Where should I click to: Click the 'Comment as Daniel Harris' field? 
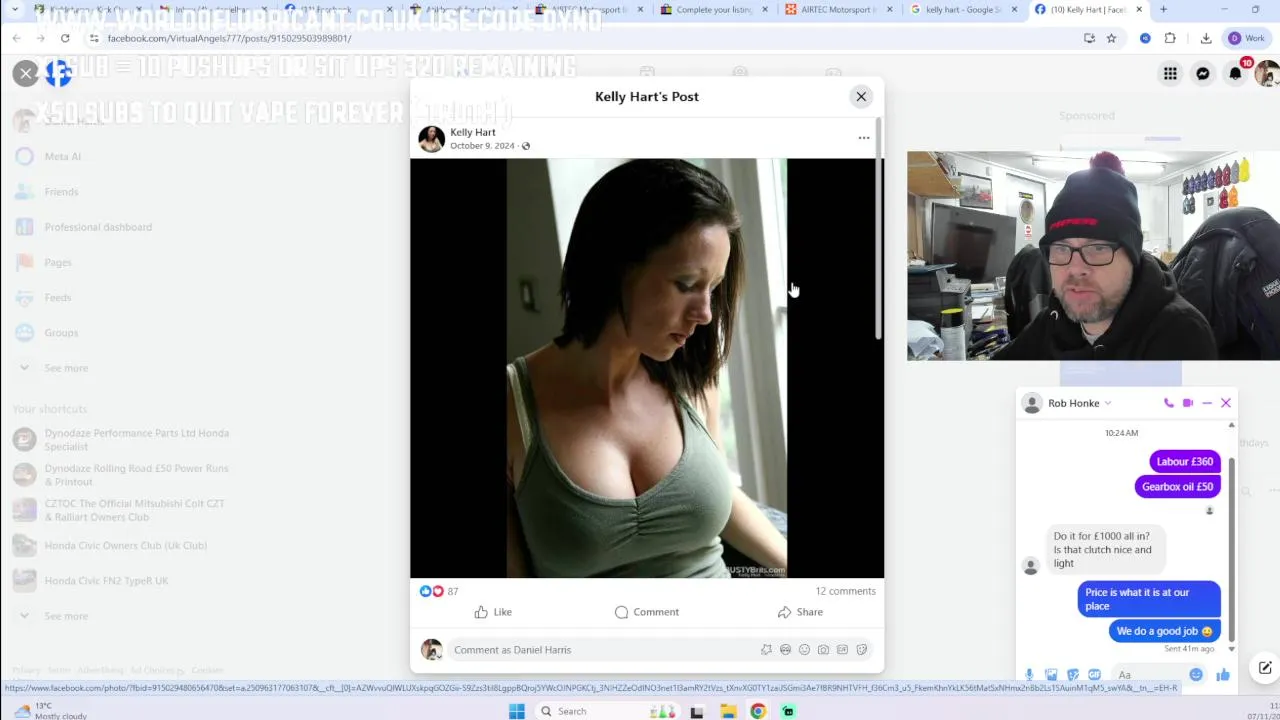tap(600, 650)
